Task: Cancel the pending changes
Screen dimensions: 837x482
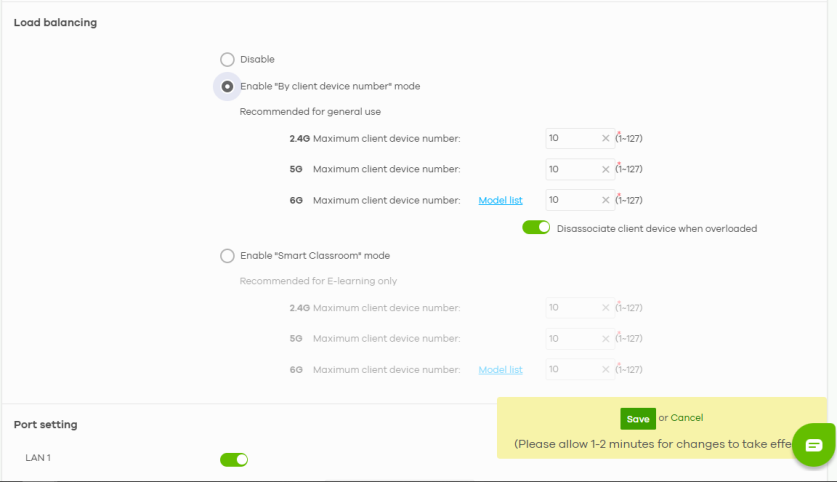Action: [687, 418]
